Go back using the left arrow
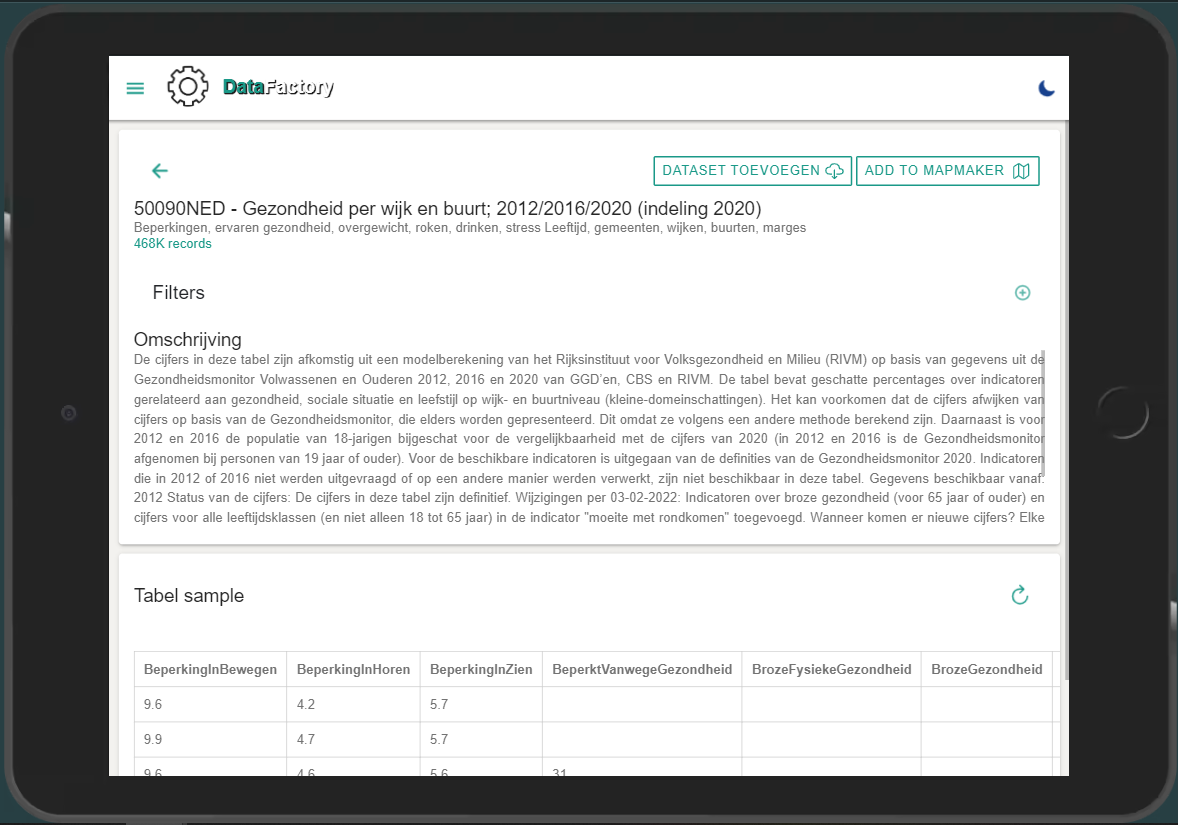Screen dimensions: 1178x825 point(160,171)
